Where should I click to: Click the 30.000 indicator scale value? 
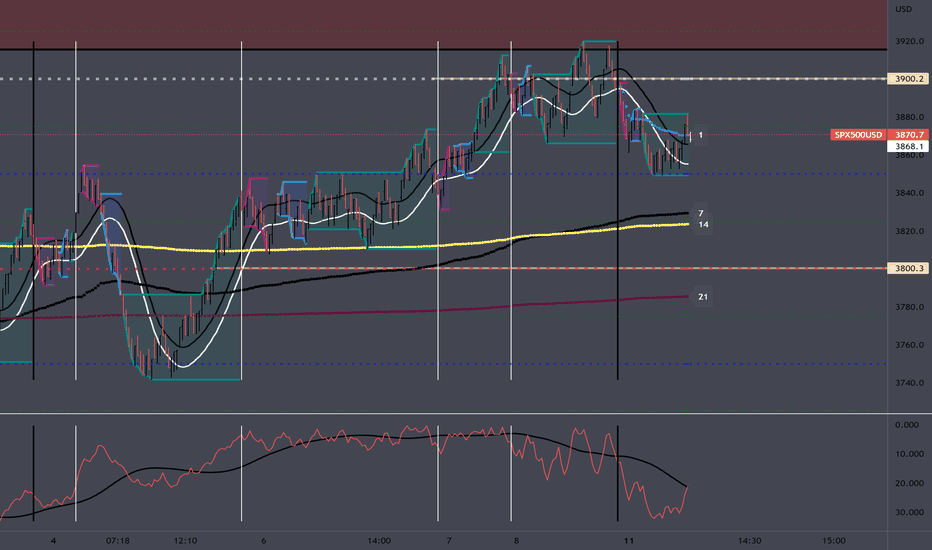pos(909,513)
